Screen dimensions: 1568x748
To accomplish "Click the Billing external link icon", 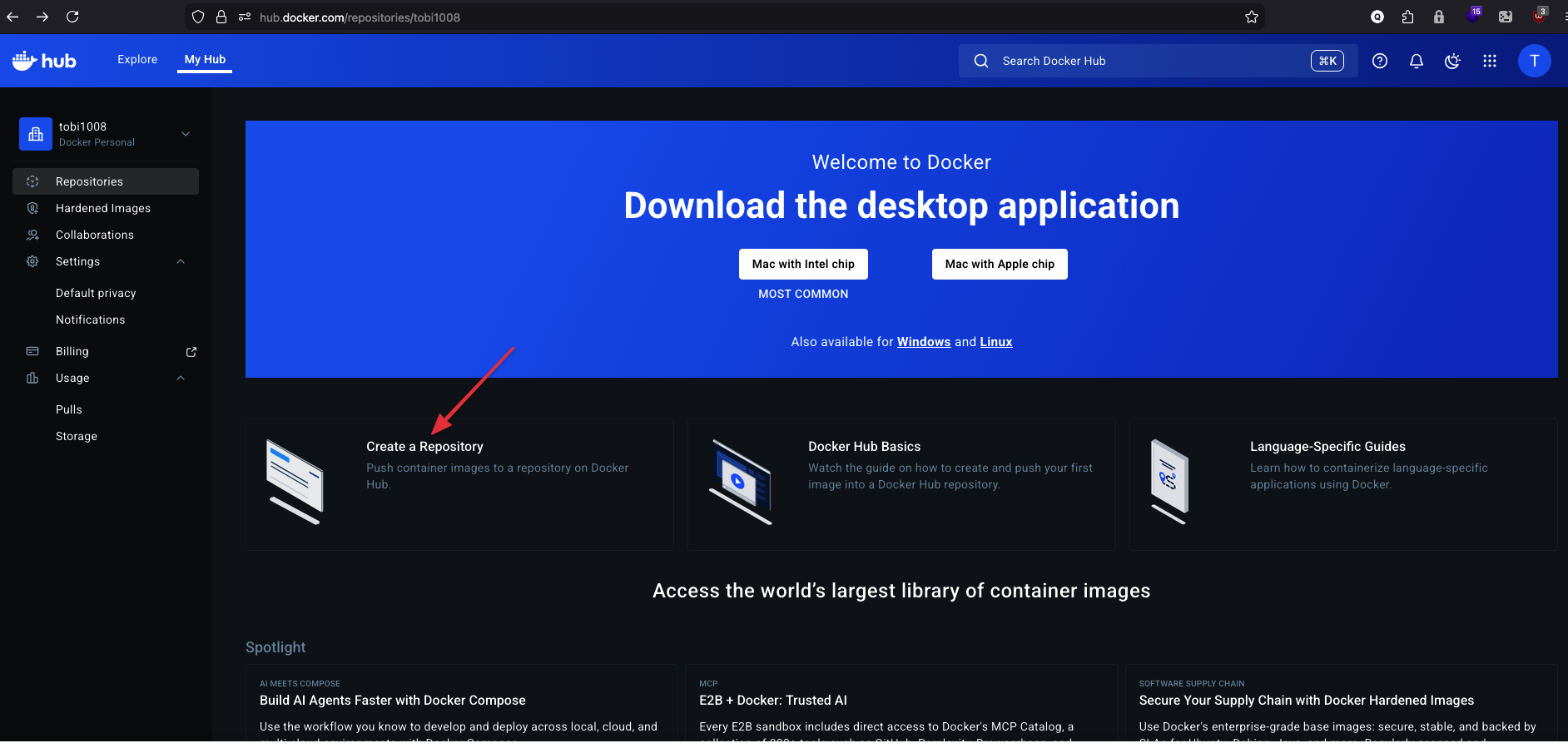I will 191,352.
